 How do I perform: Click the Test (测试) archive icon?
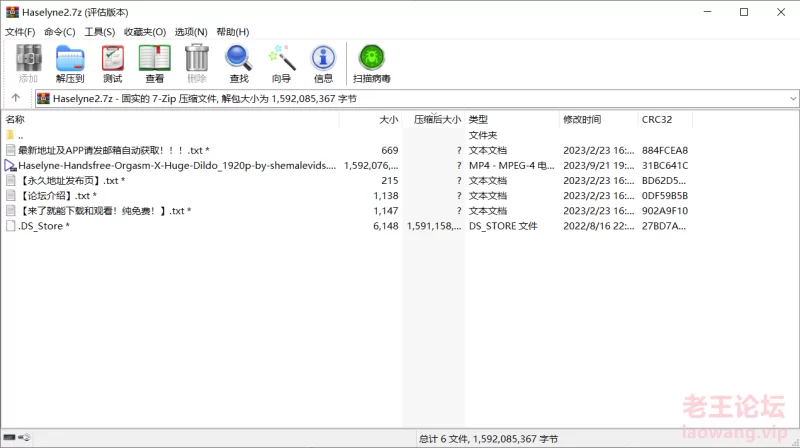pos(112,58)
